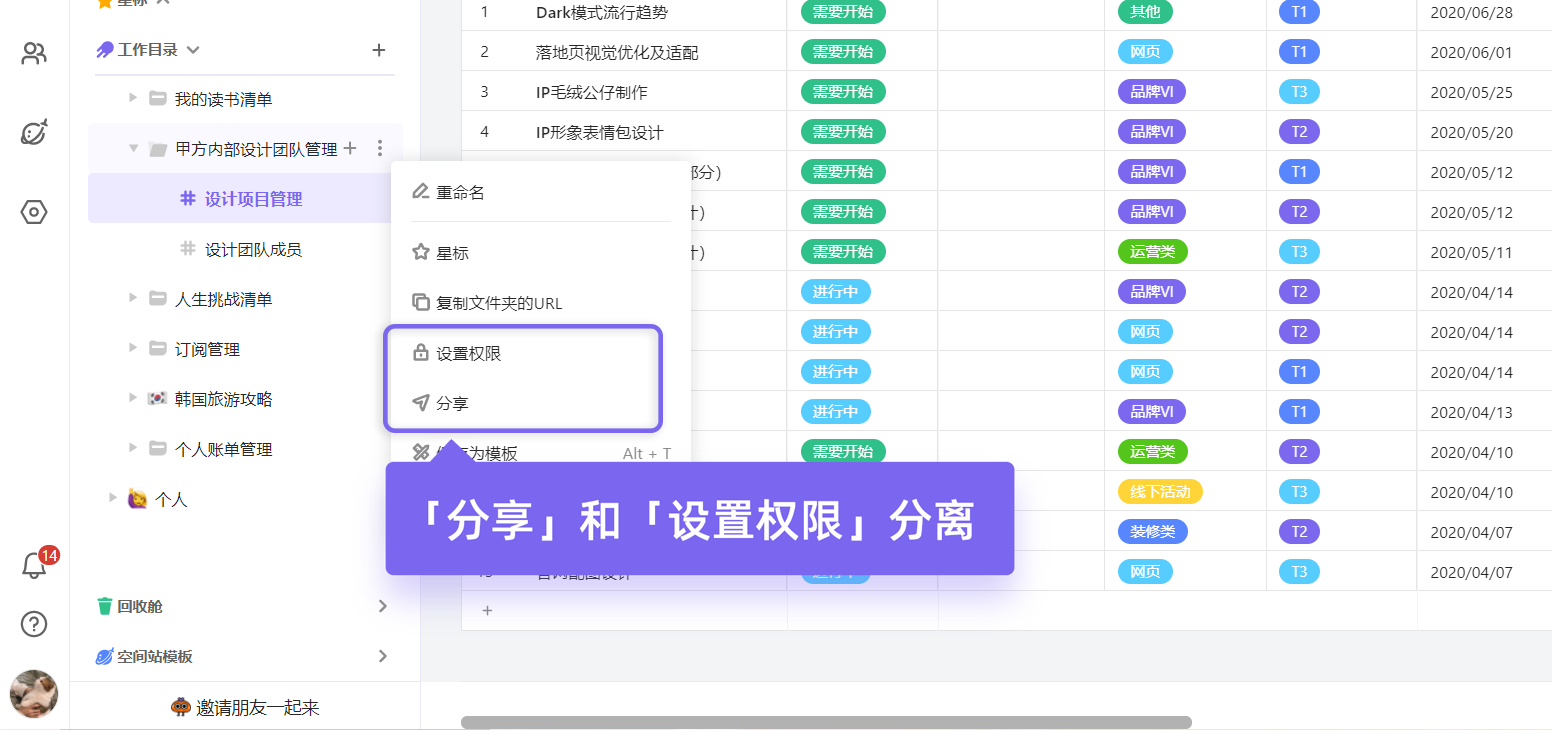Image resolution: width=1552 pixels, height=730 pixels.
Task: Add a new row with the table plus
Action: click(x=487, y=610)
